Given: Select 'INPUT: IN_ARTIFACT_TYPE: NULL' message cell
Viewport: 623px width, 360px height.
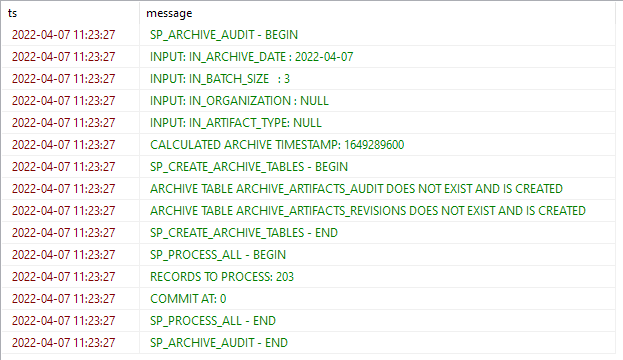Looking at the screenshot, I should (x=377, y=123).
